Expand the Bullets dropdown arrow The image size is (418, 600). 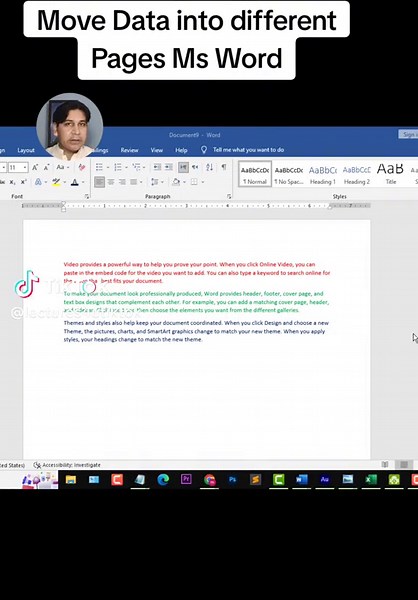[108, 168]
